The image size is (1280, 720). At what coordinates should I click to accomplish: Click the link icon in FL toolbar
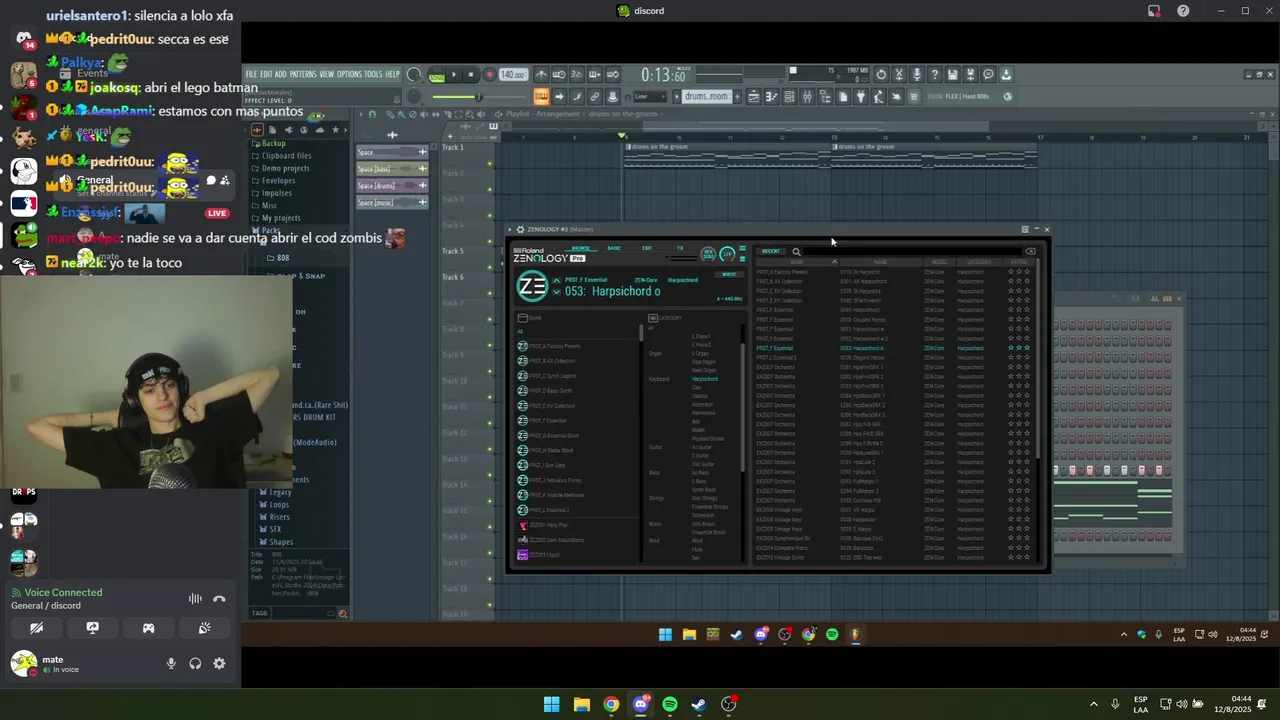[x=594, y=97]
